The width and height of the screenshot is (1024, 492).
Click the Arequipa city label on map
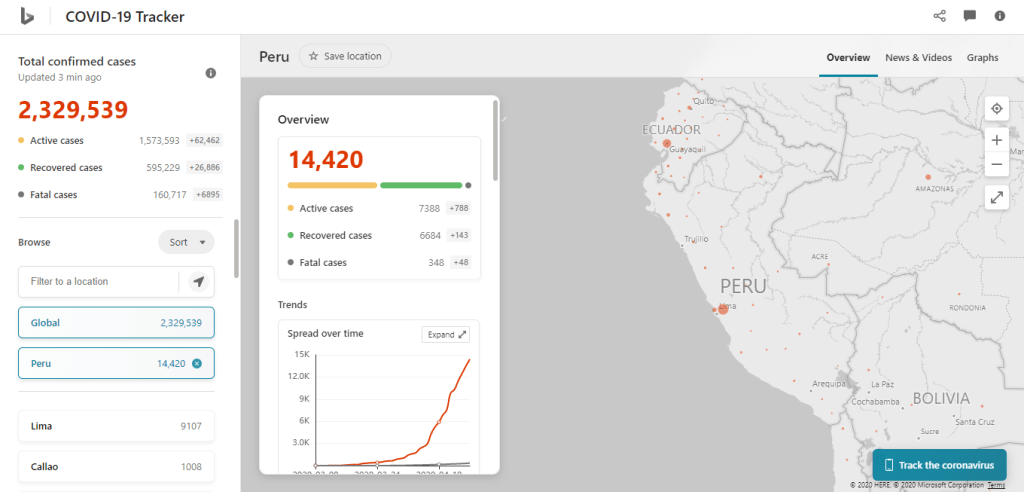[829, 384]
